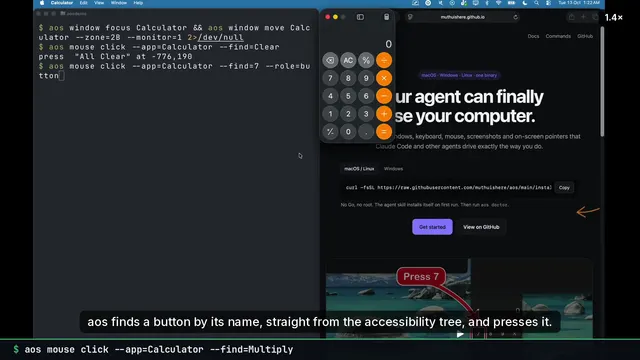Click the Press 7 video thumbnail label
This screenshot has height=360, width=640.
pos(421,276)
